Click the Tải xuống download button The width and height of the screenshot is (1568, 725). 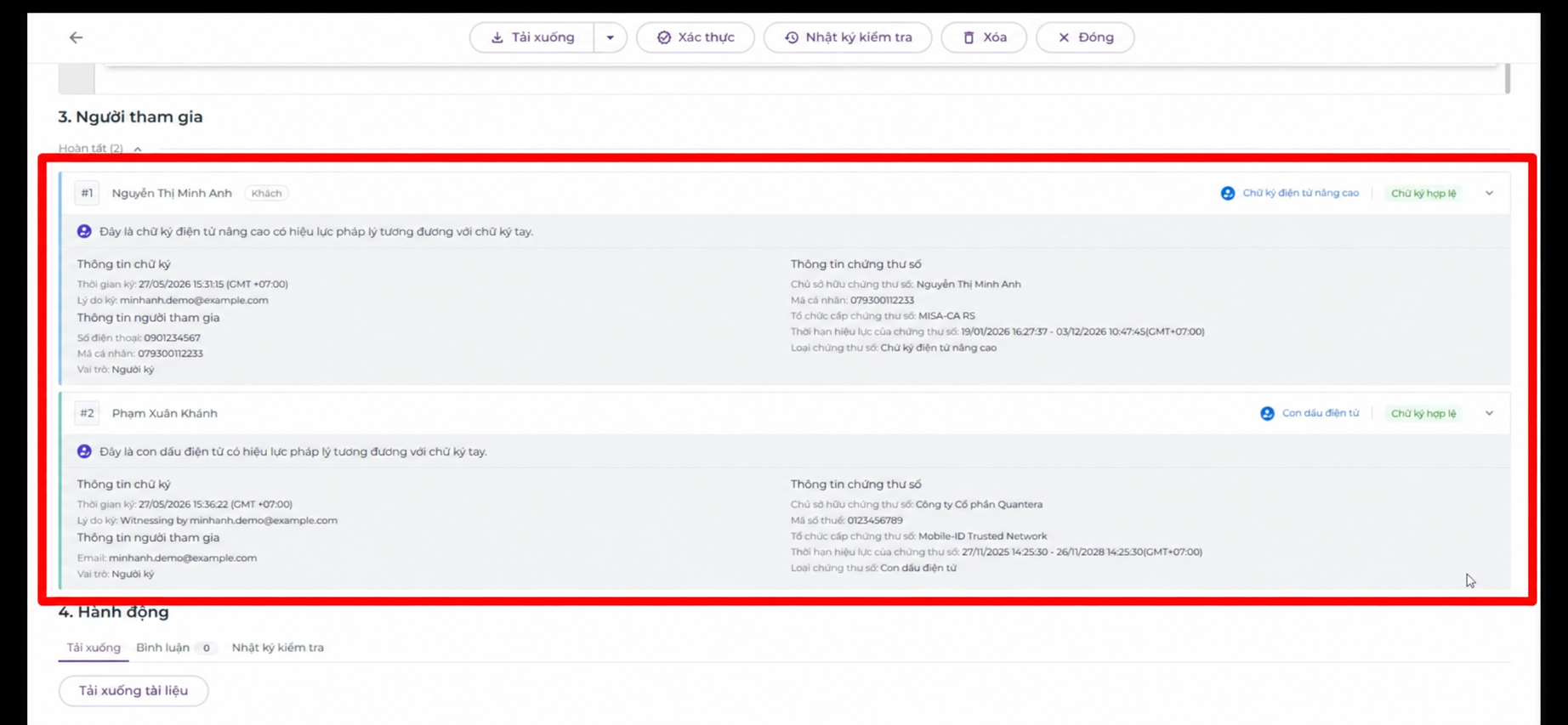pos(532,37)
